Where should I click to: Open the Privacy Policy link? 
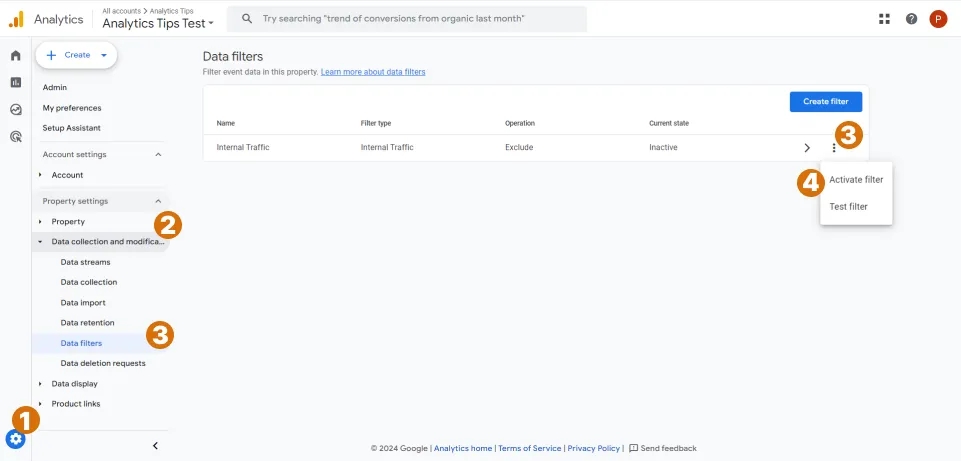593,448
